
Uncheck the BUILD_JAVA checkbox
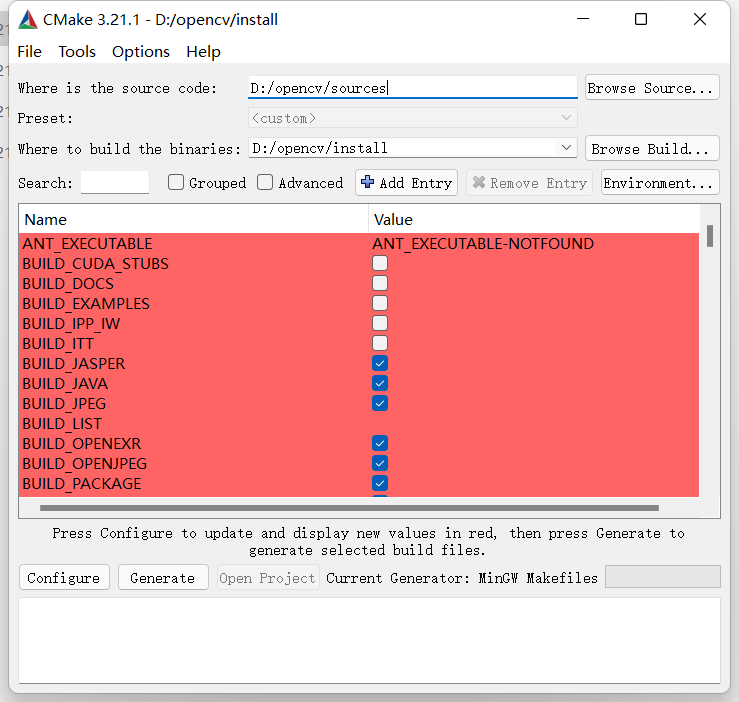[380, 383]
